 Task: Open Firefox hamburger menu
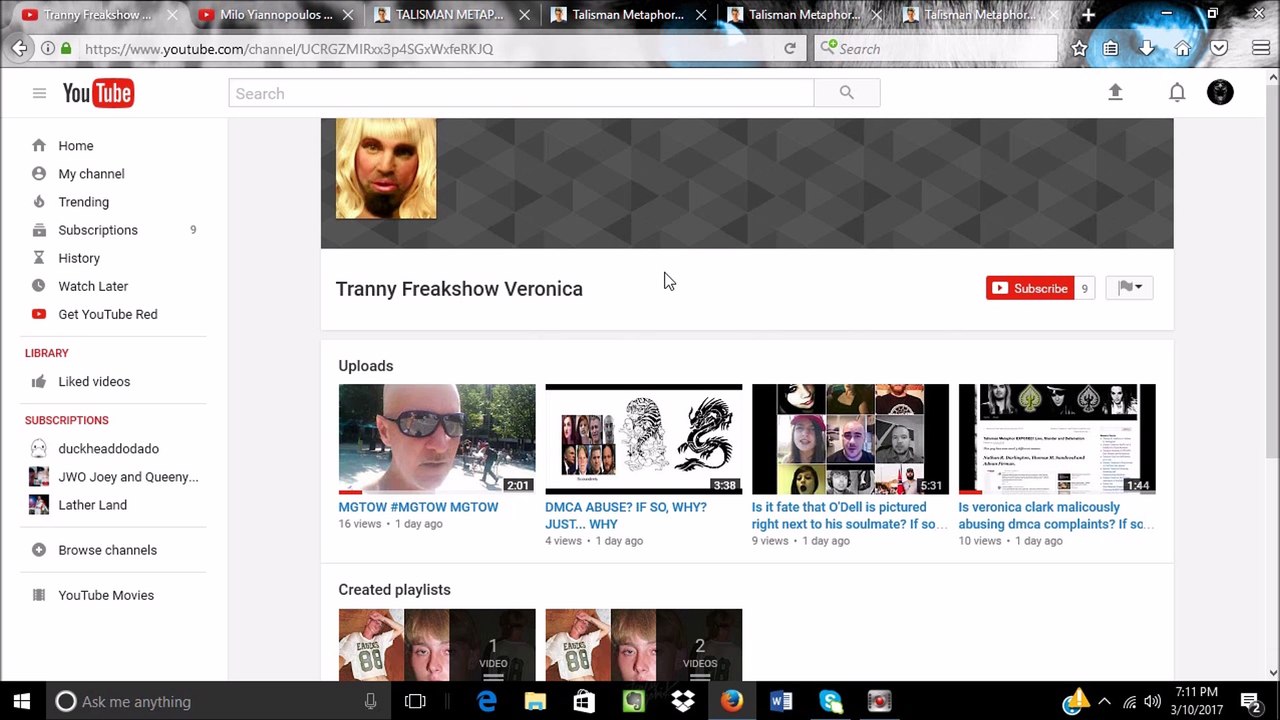point(1261,48)
